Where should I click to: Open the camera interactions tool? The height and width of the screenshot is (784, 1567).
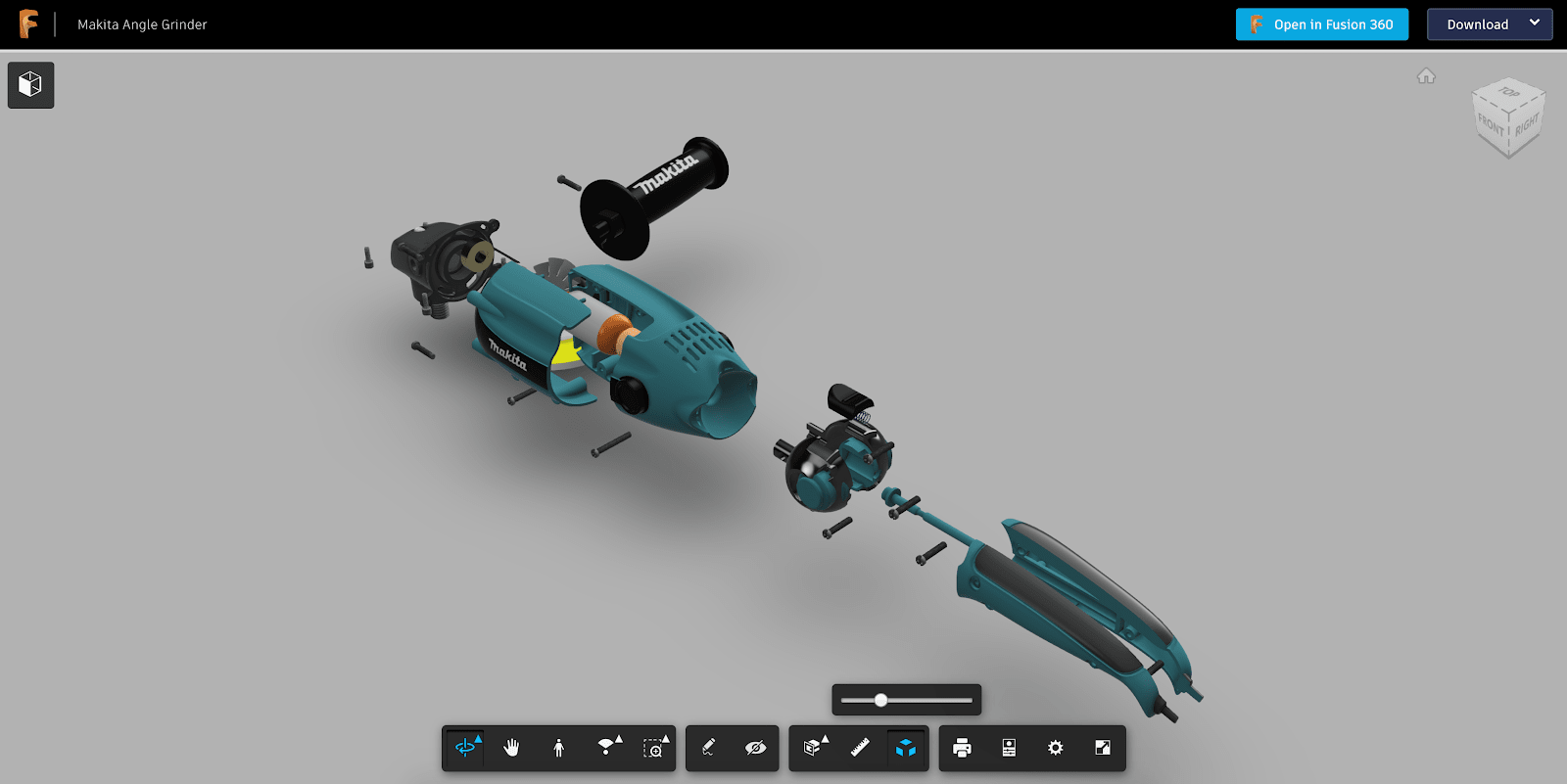coord(607,748)
